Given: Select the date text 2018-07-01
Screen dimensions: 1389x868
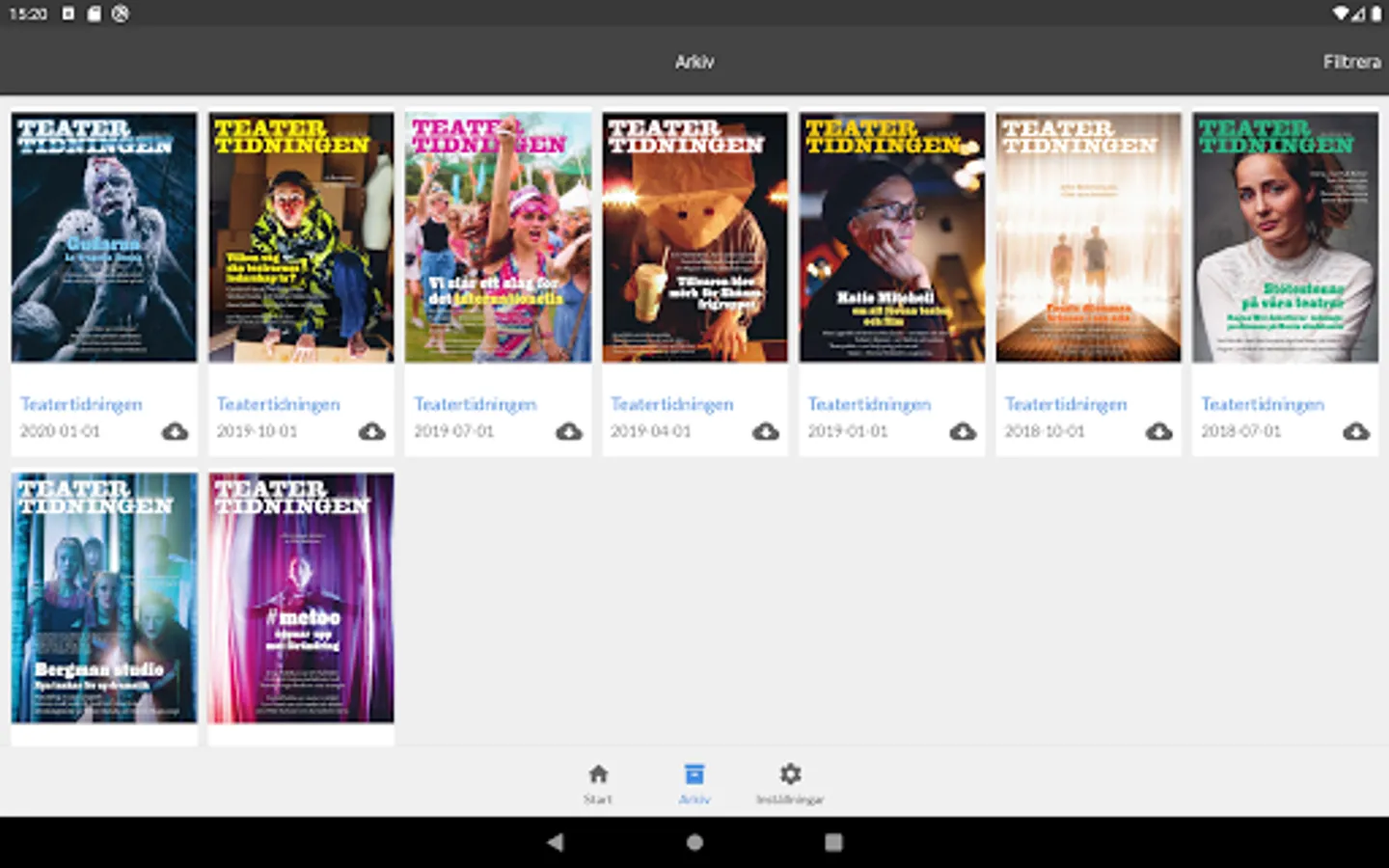Looking at the screenshot, I should coord(1241,431).
